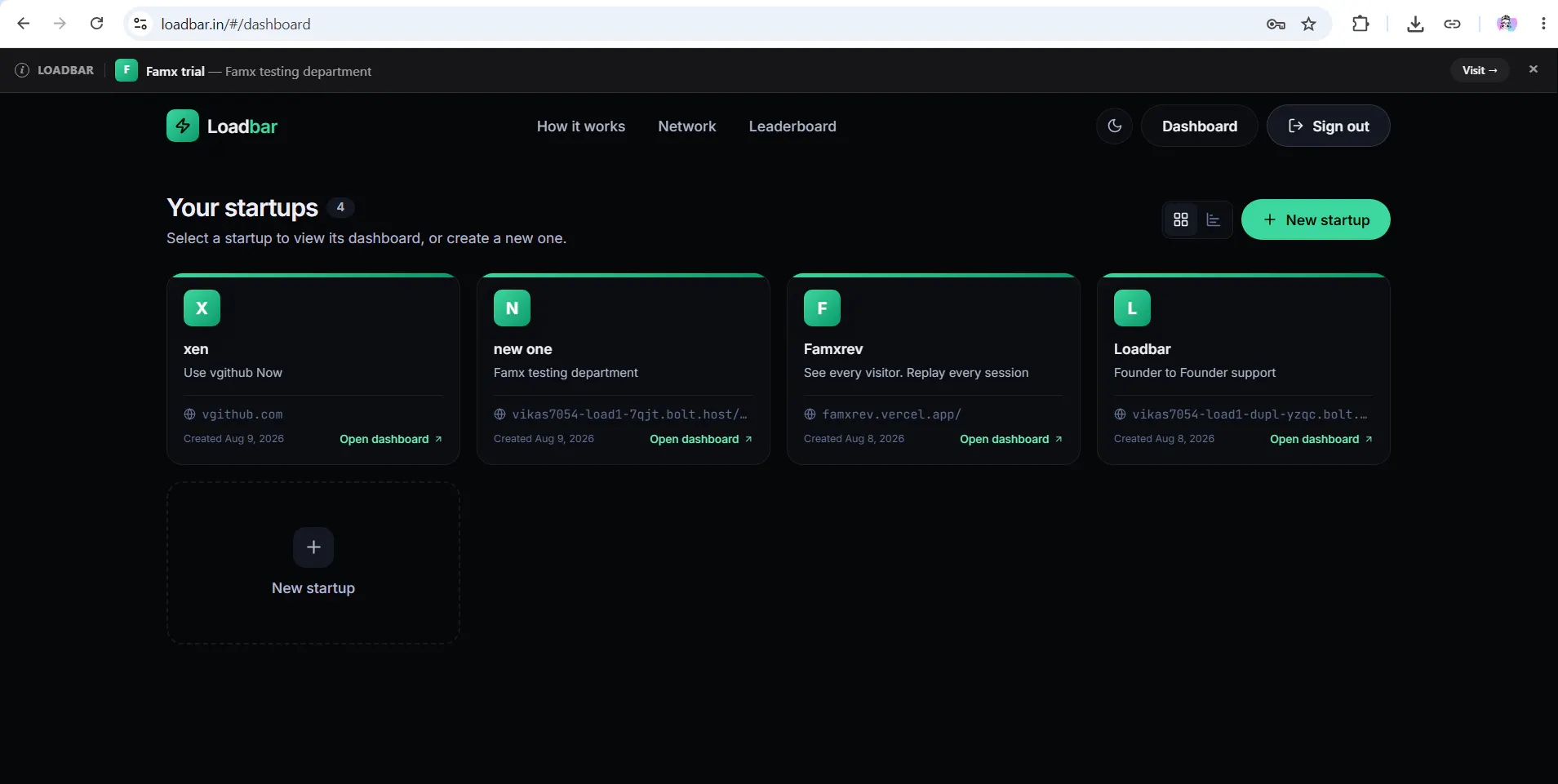Click 'Created Aug 8, 2026' on Loadbar card

tap(1164, 439)
